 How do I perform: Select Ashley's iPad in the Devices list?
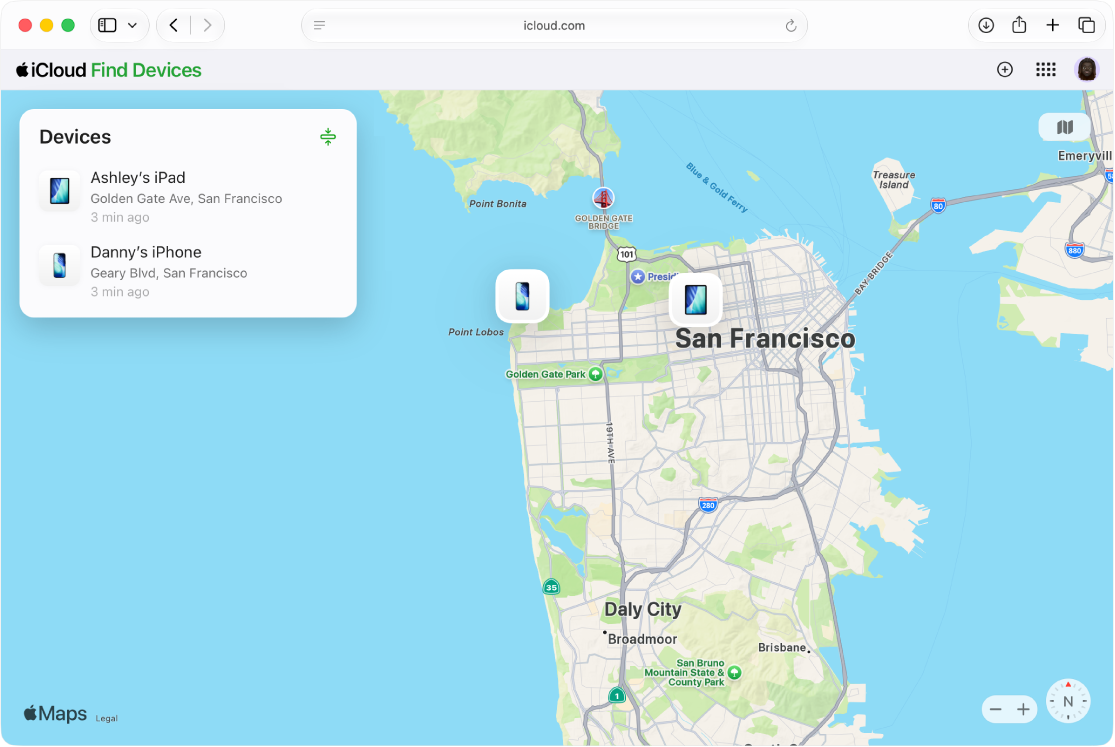[188, 196]
